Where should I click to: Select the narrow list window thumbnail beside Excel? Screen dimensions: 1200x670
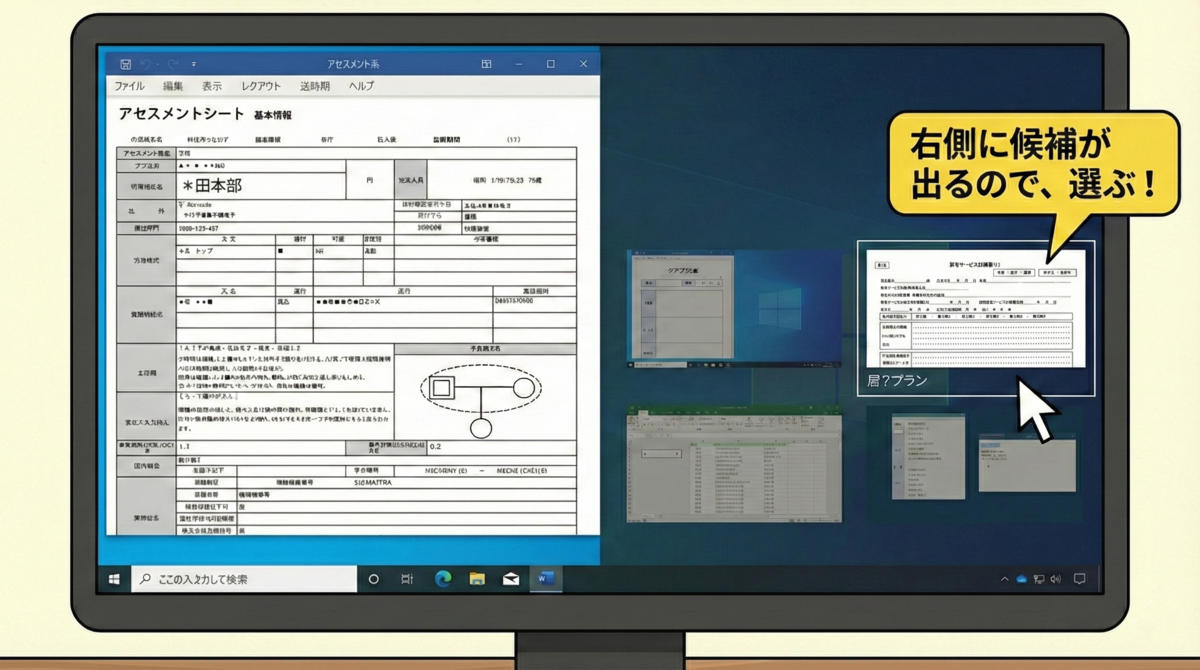929,458
